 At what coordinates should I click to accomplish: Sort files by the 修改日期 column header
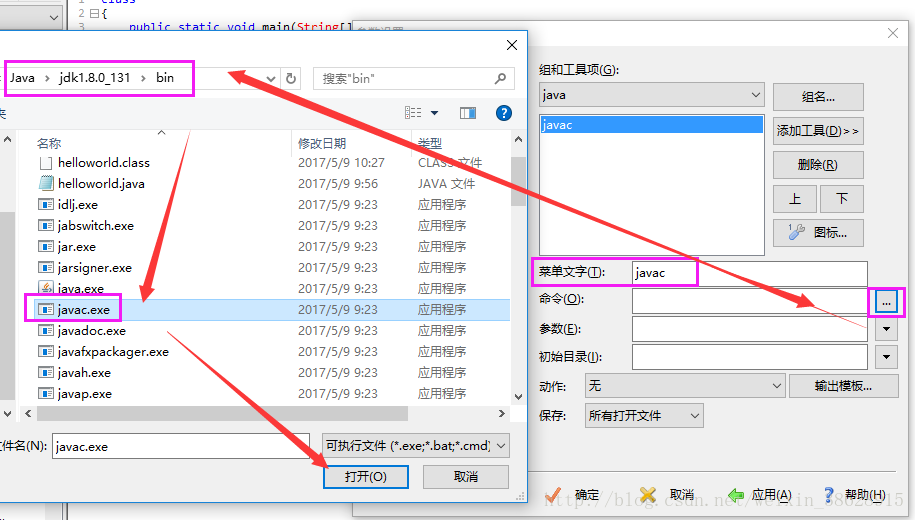[x=322, y=143]
